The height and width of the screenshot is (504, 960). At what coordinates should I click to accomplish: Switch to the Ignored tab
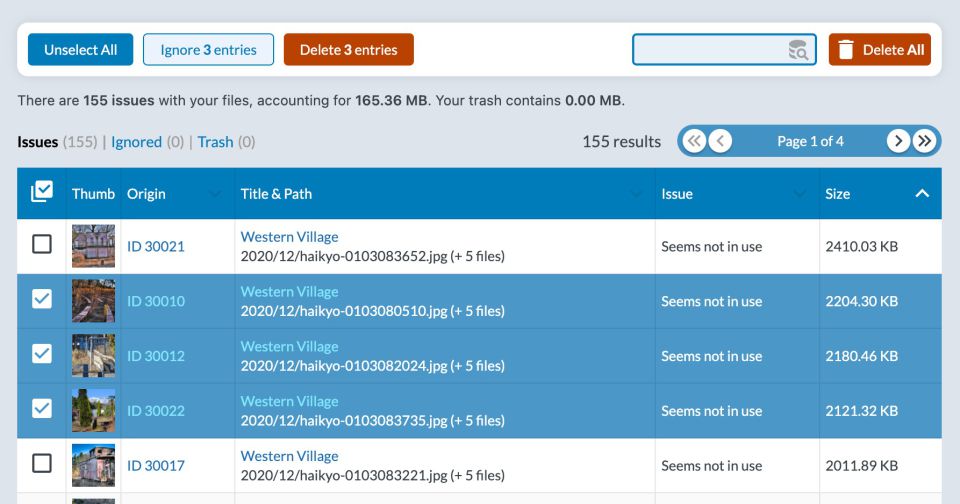coord(136,142)
